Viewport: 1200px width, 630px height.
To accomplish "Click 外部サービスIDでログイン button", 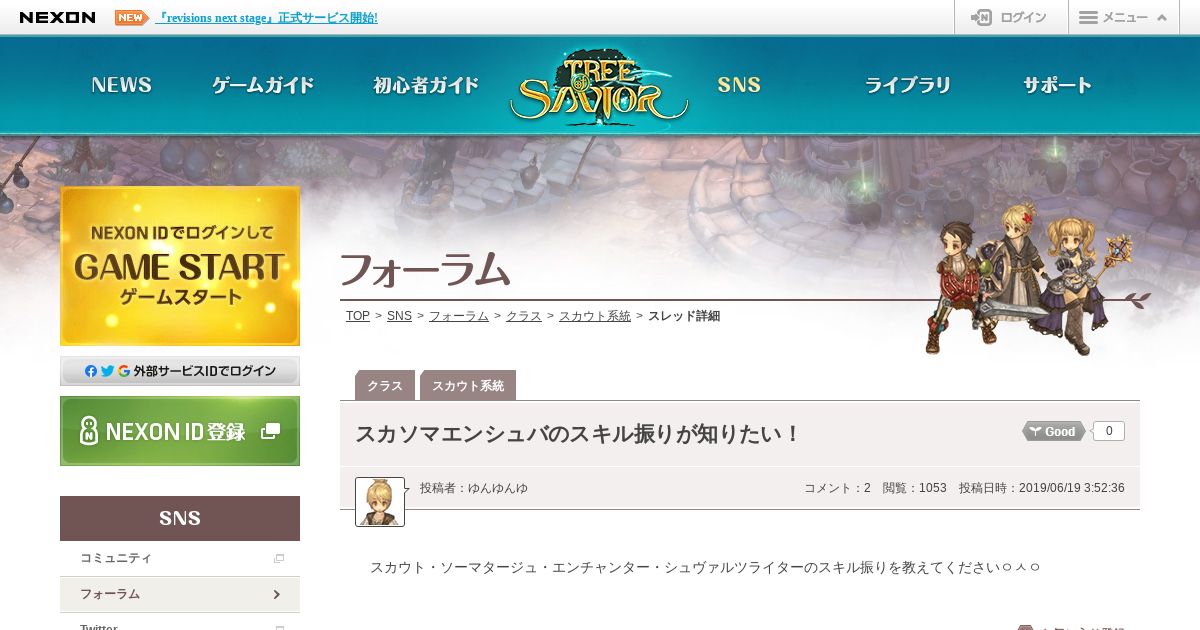I will (x=180, y=371).
